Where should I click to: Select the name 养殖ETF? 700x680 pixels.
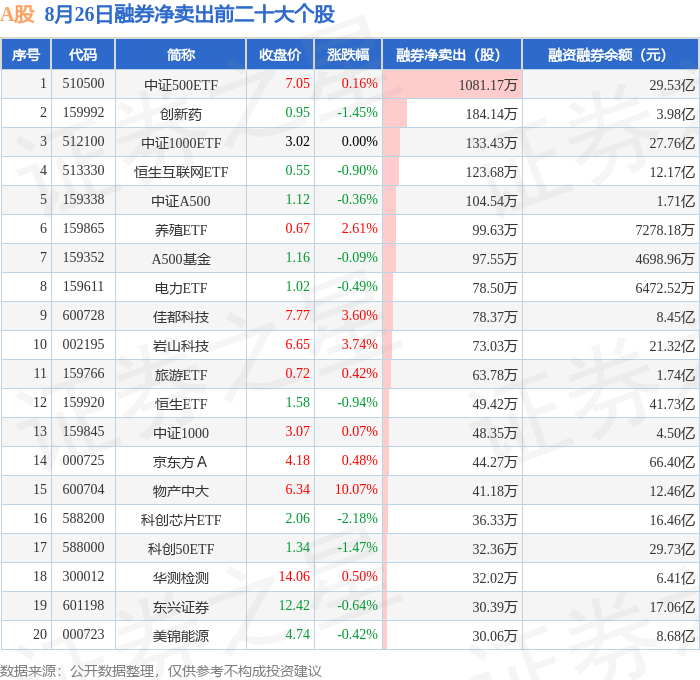[181, 230]
